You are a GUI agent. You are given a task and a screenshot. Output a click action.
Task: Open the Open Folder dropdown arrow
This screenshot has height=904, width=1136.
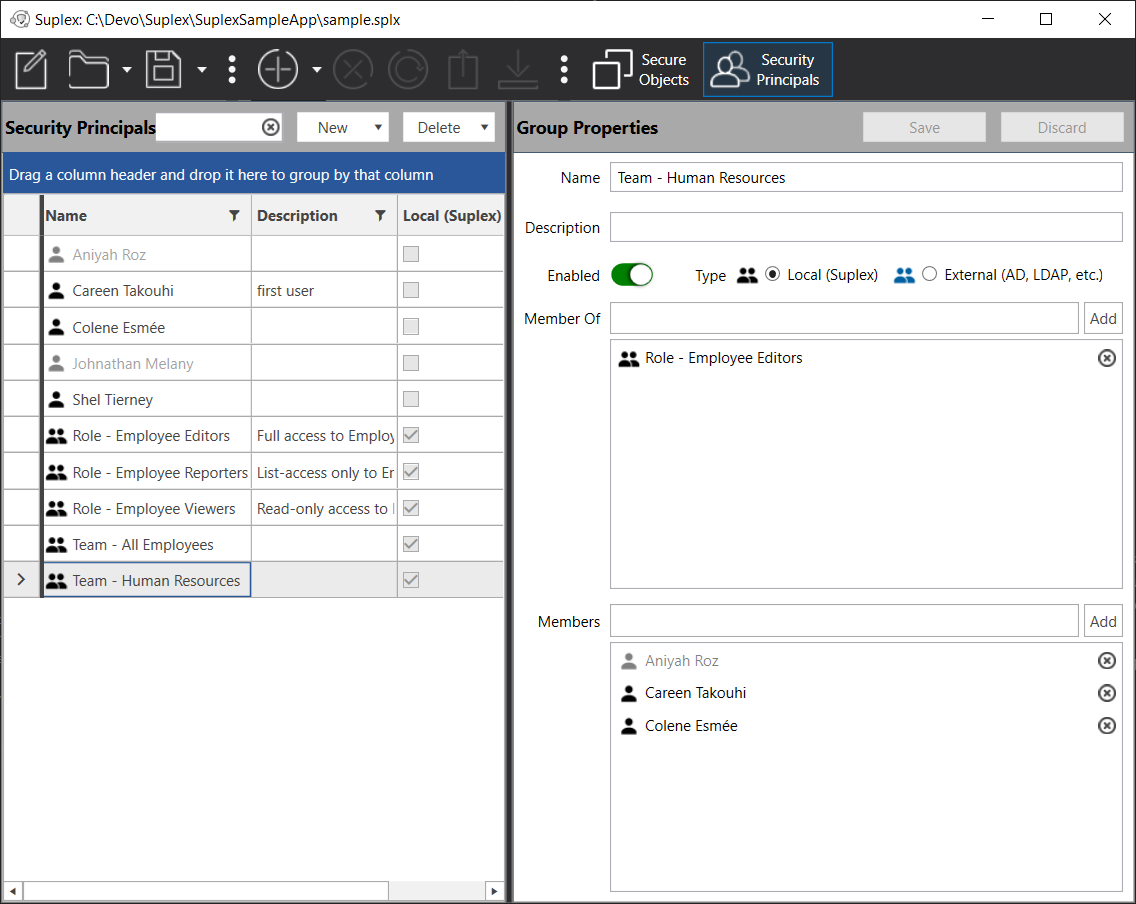click(127, 70)
